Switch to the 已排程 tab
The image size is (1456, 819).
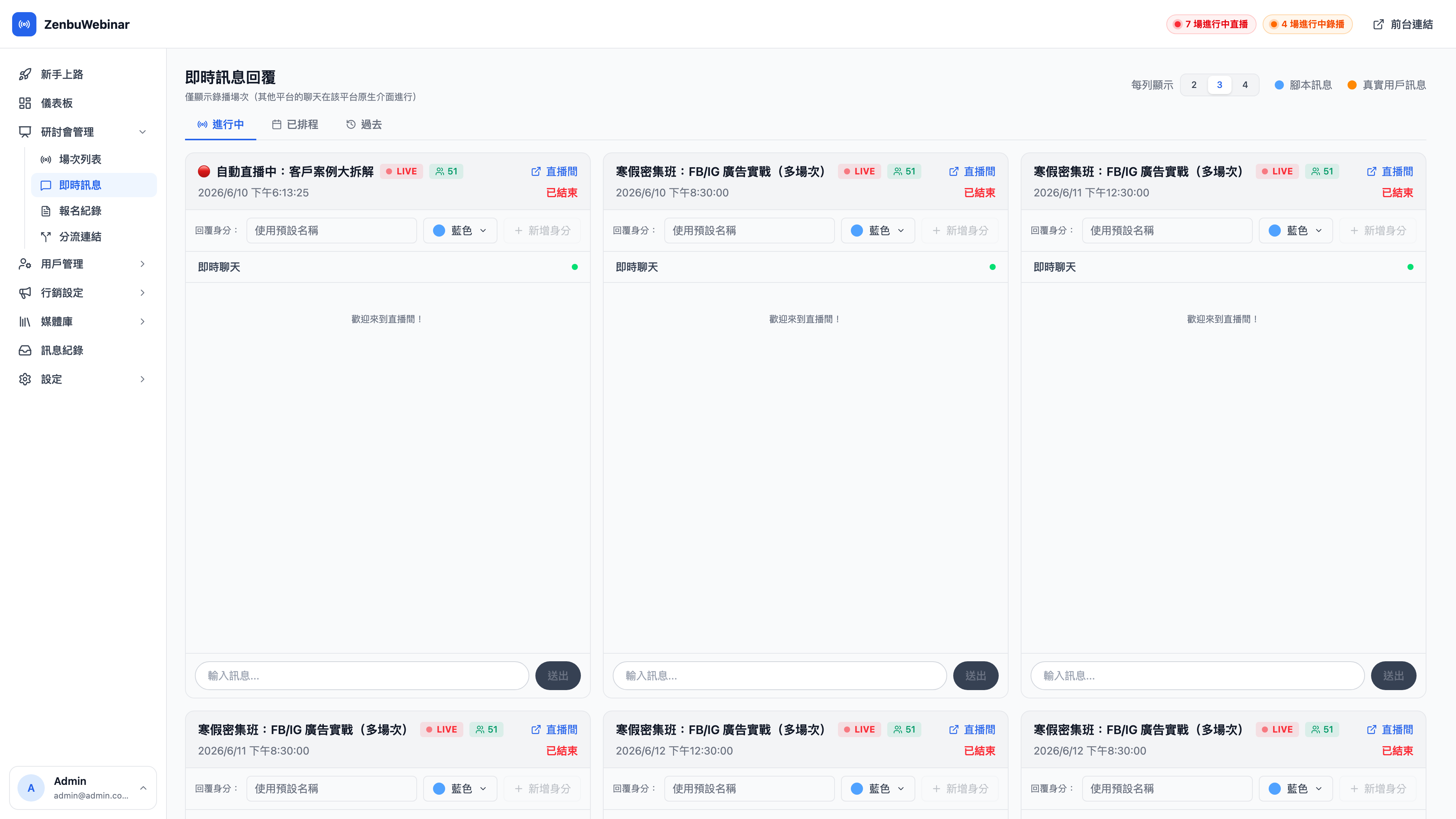[295, 124]
